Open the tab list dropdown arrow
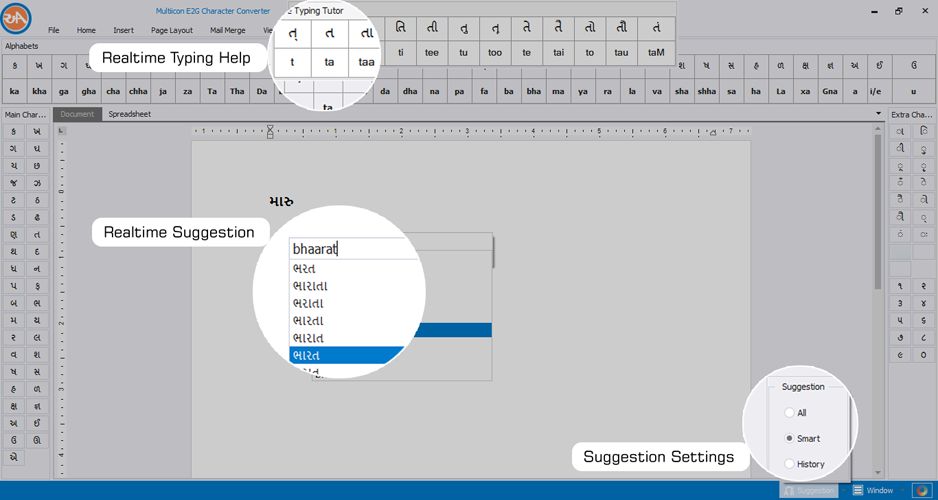Viewport: 938px width, 500px height. point(878,114)
